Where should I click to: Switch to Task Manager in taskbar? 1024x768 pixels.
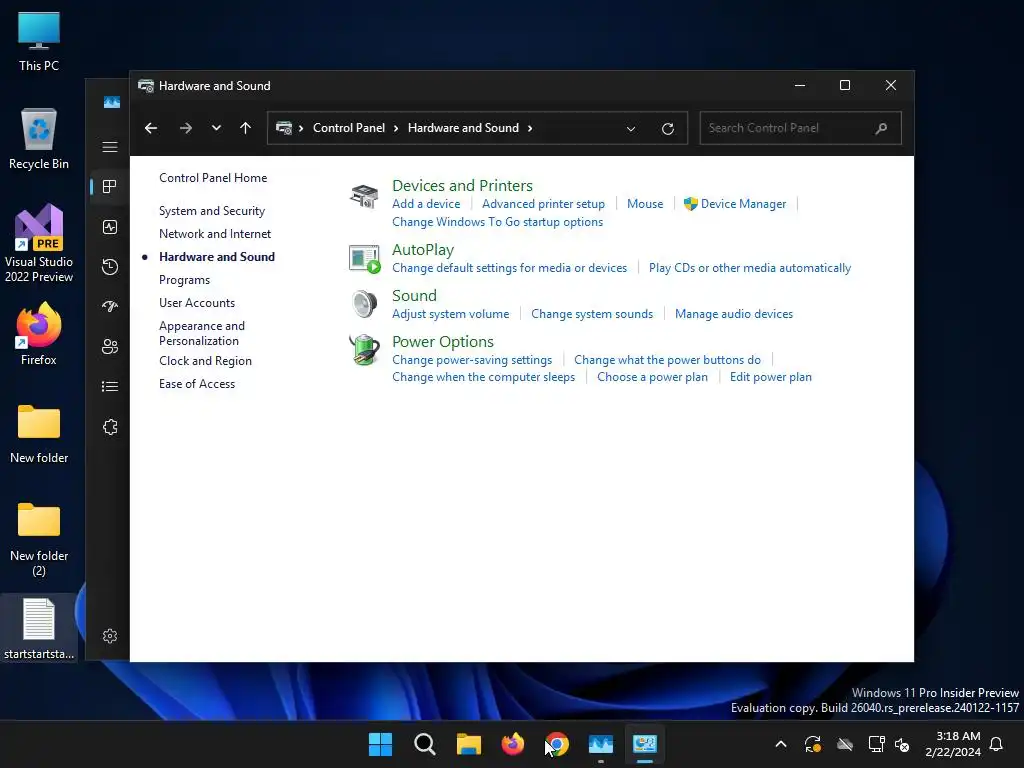pyautogui.click(x=601, y=744)
